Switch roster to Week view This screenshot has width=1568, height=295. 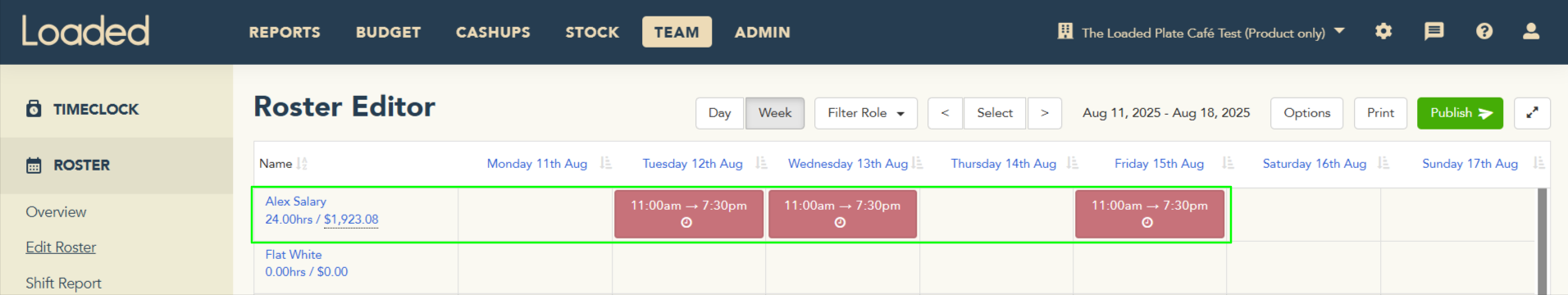coord(775,113)
